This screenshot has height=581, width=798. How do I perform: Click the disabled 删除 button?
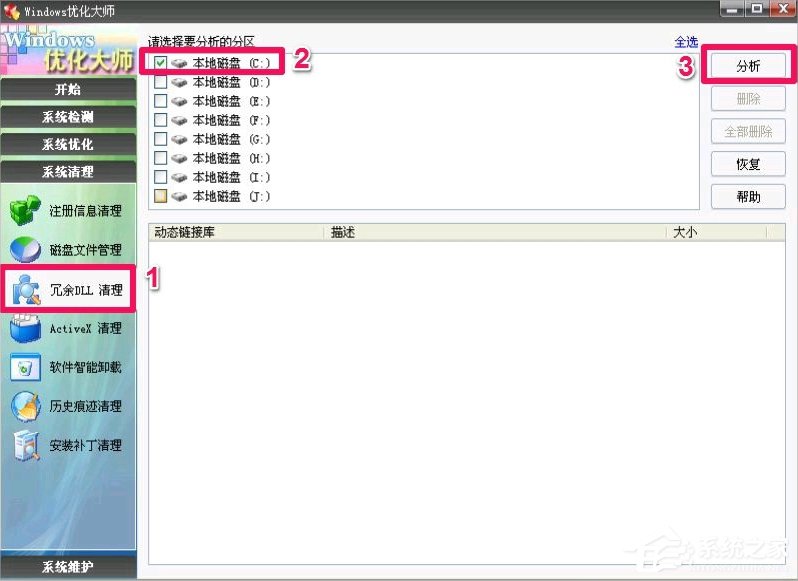click(x=748, y=99)
